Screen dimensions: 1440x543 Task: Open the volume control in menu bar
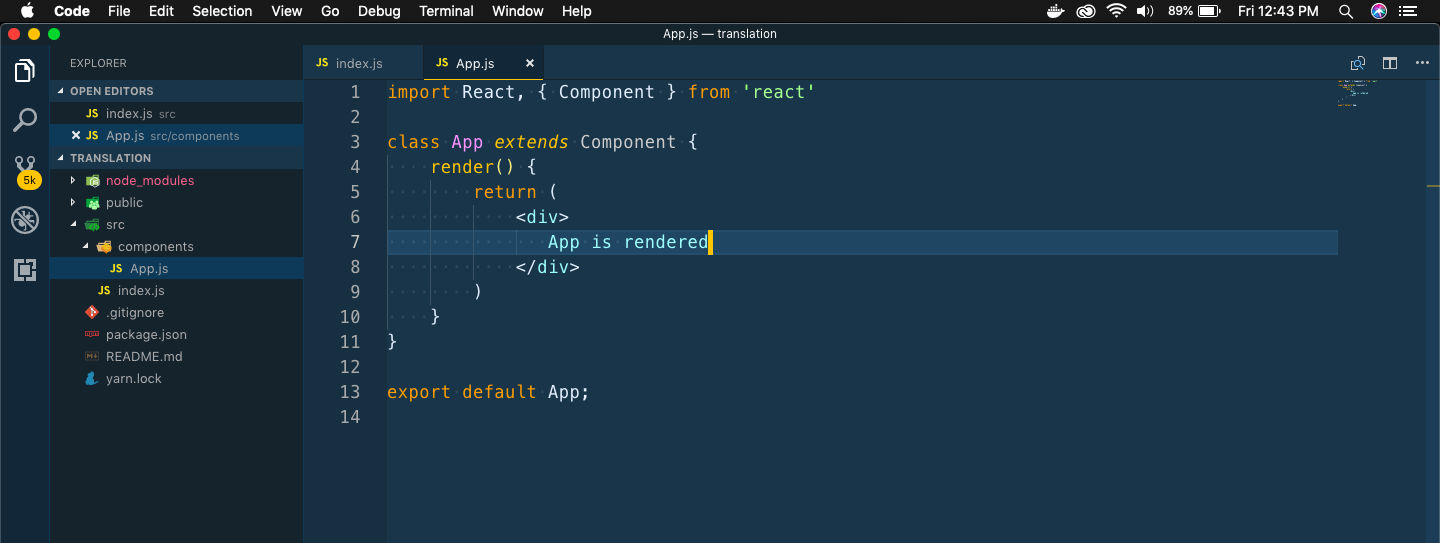point(1146,11)
